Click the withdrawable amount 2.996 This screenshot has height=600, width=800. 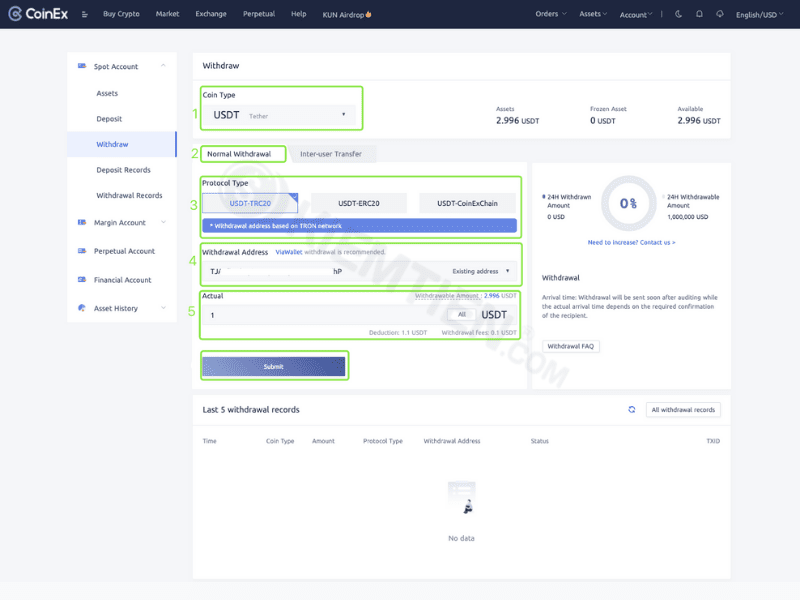pyautogui.click(x=491, y=295)
